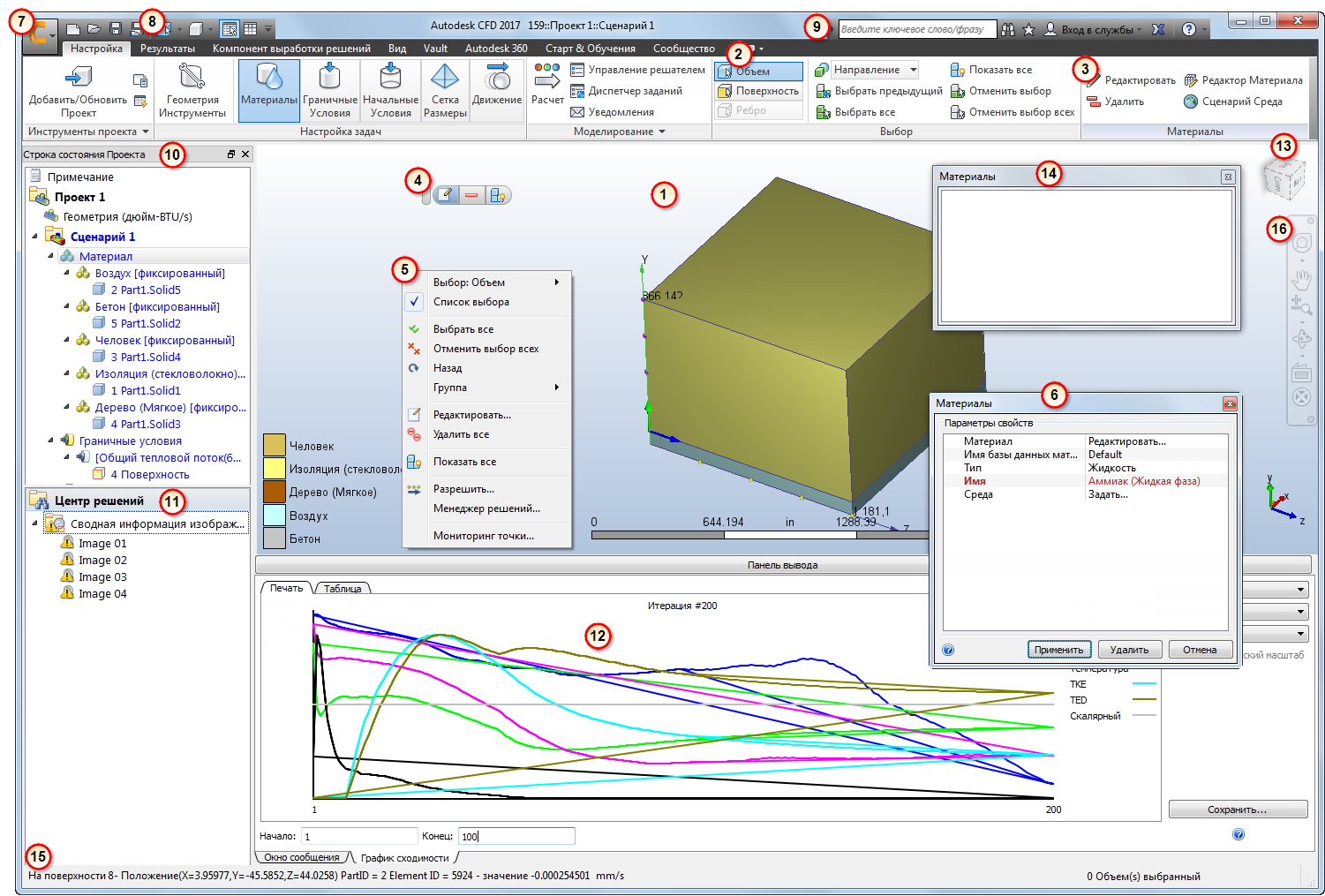Click the Применить button

tap(1059, 650)
